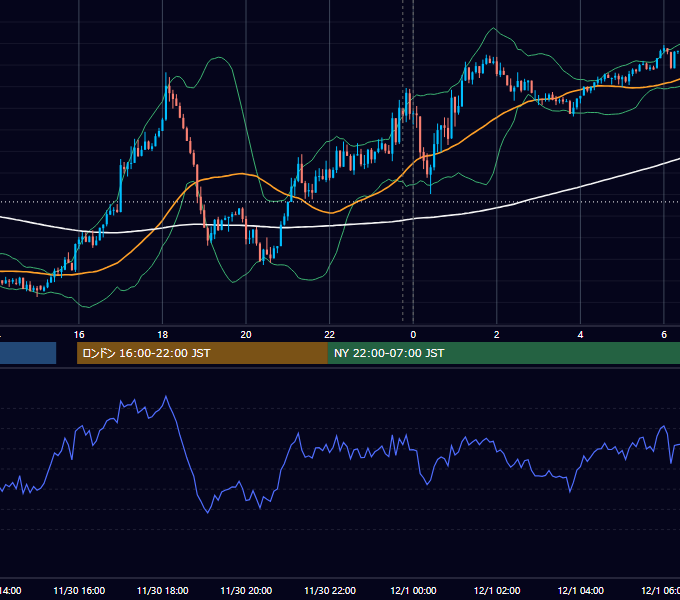Click the ロンドン 16:00-22:00 JST session bar
This screenshot has height=600, width=680.
pyautogui.click(x=202, y=353)
